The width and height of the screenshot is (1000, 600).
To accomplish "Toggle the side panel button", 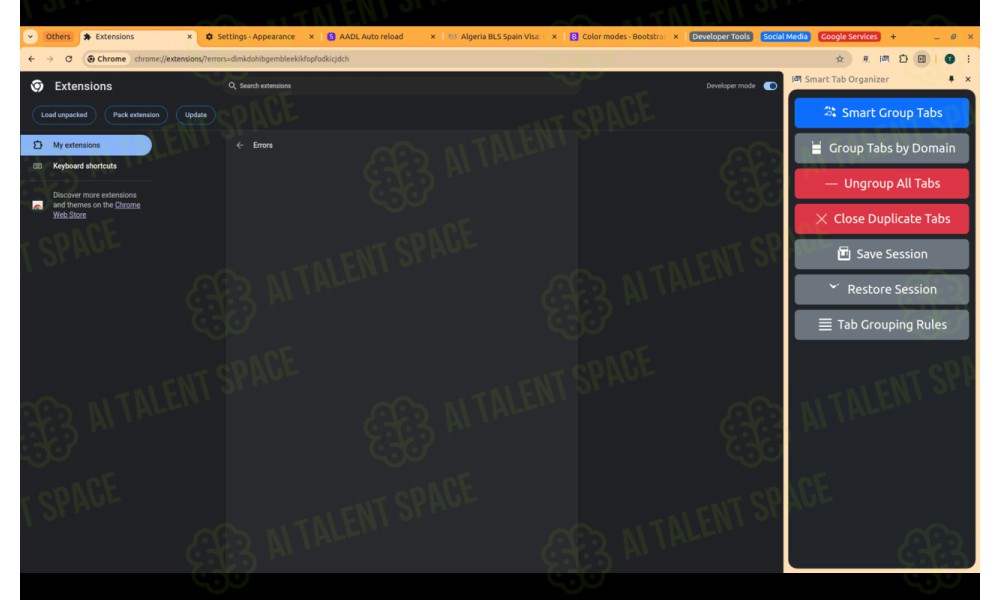I will click(x=922, y=59).
